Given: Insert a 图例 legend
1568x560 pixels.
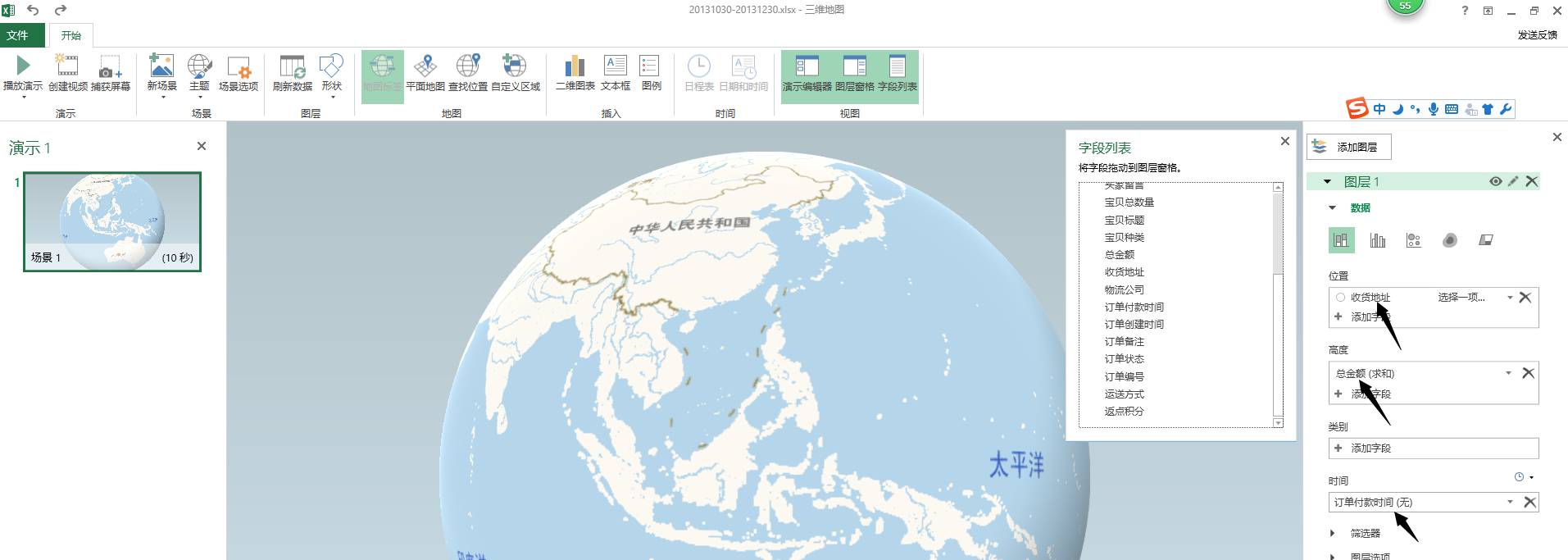Looking at the screenshot, I should click(x=651, y=74).
